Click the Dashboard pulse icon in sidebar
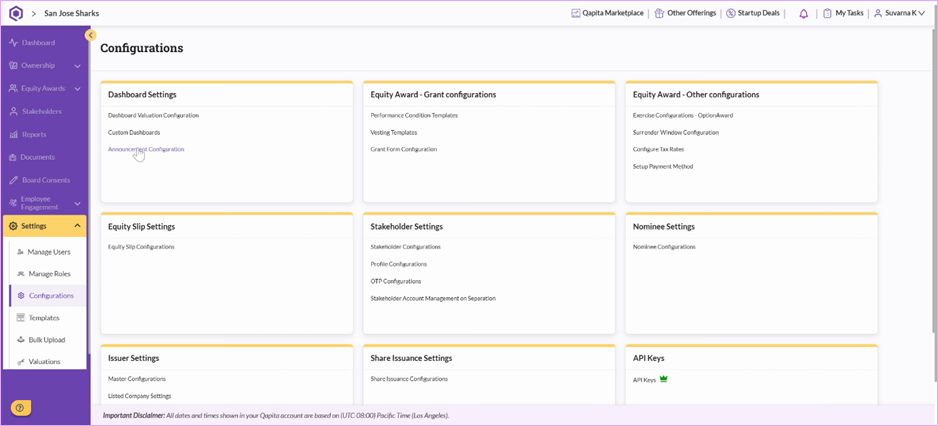This screenshot has width=938, height=426. (14, 42)
